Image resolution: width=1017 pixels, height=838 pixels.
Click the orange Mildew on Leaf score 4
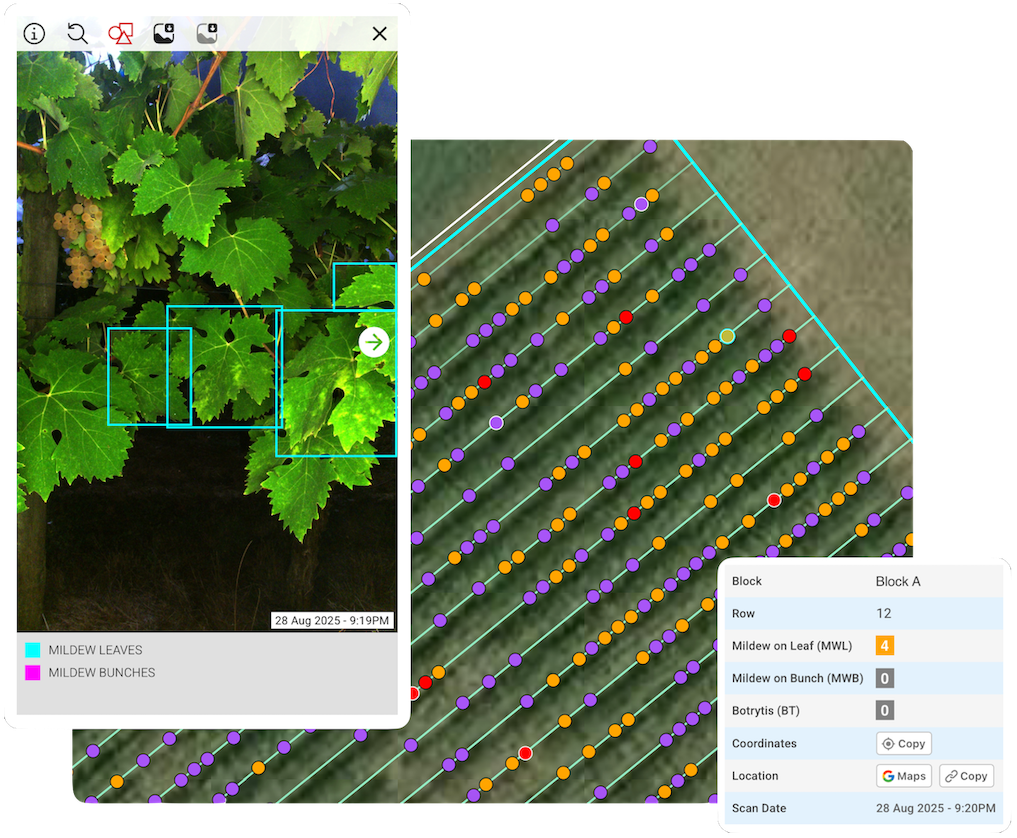coord(884,646)
